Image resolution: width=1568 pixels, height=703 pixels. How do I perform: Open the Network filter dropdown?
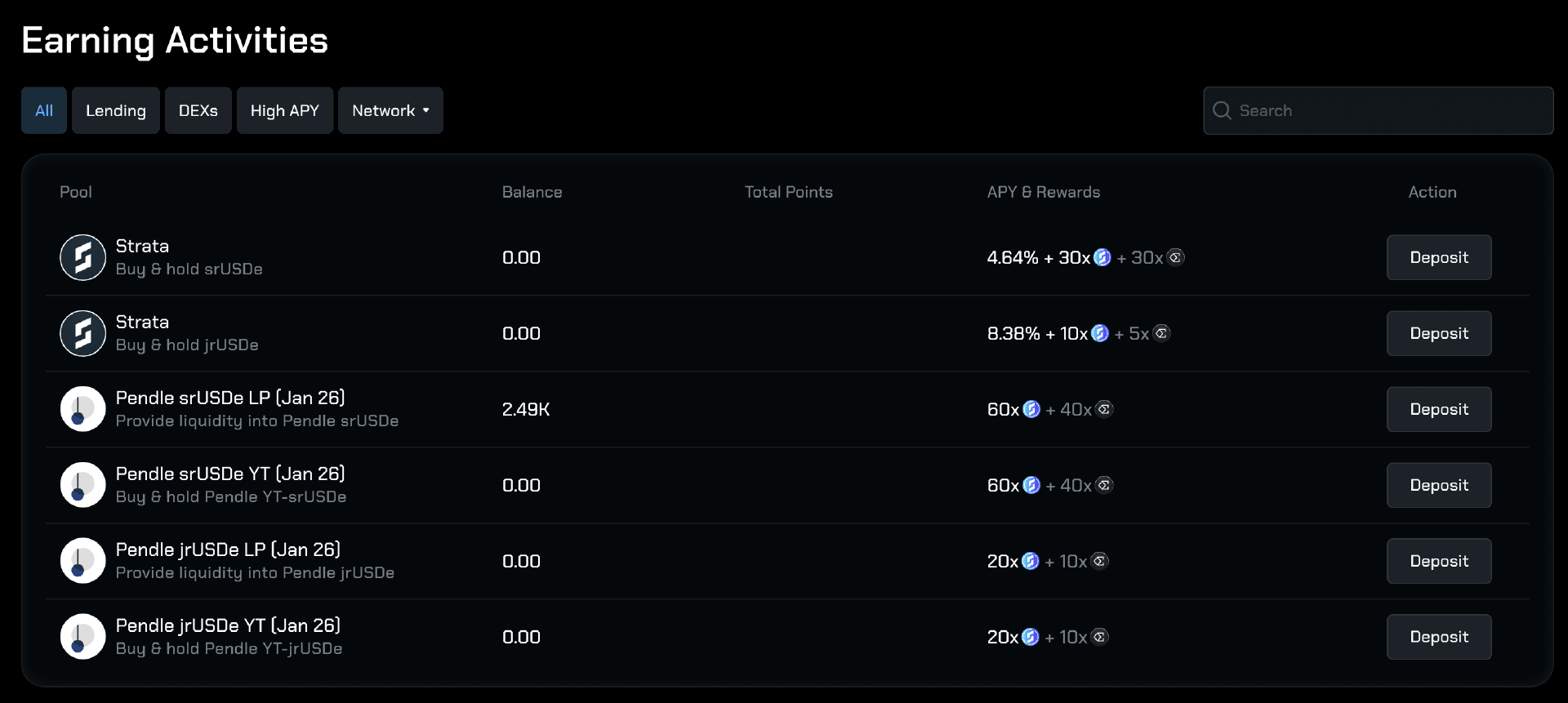(390, 110)
